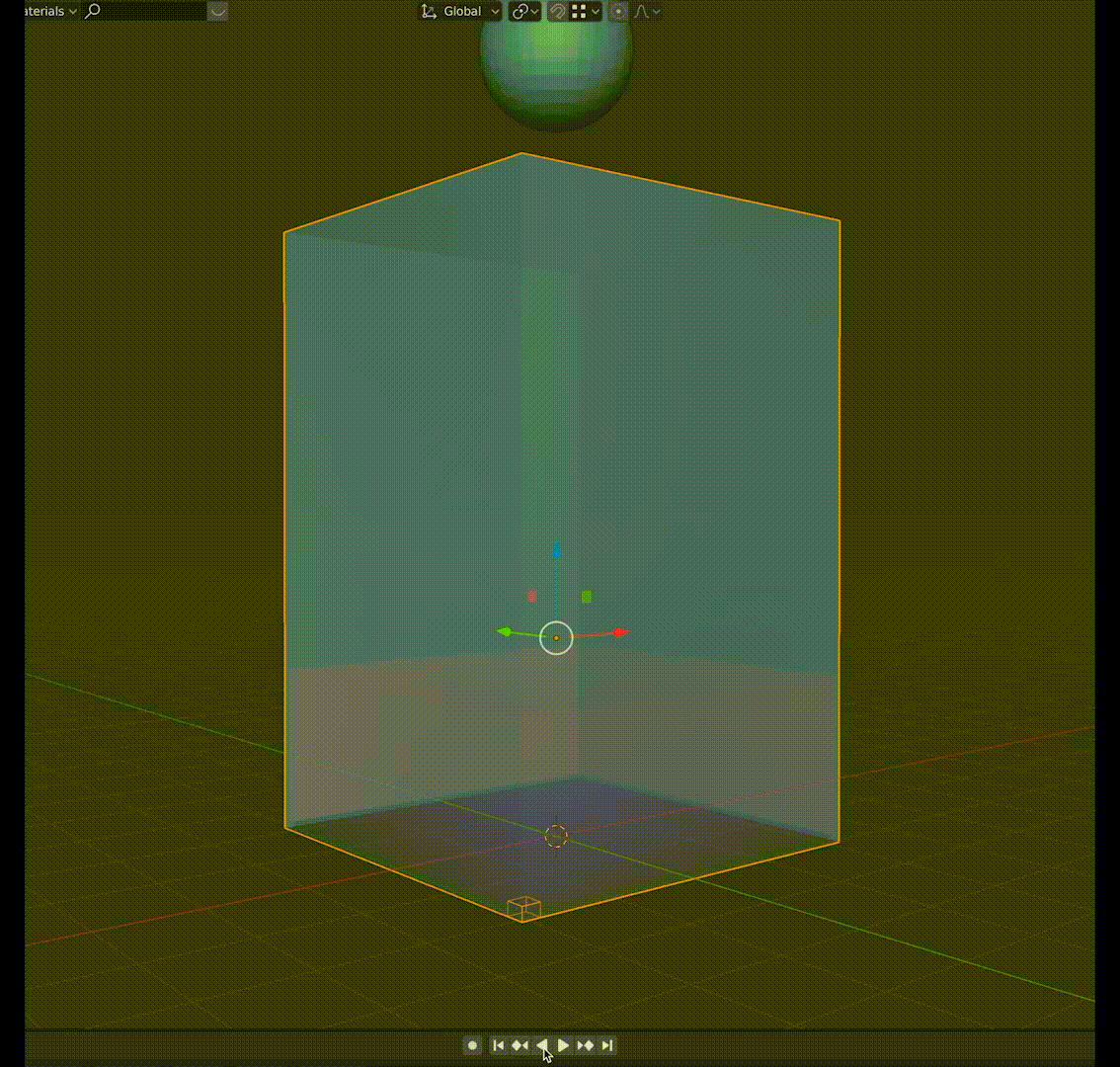The height and width of the screenshot is (1067, 1120).
Task: Click the transform orientation axis icon
Action: (x=428, y=11)
